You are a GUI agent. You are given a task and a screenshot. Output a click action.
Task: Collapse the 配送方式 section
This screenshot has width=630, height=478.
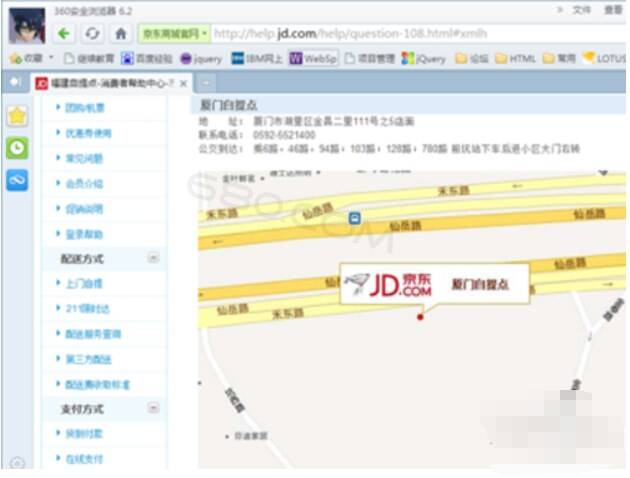tap(153, 257)
